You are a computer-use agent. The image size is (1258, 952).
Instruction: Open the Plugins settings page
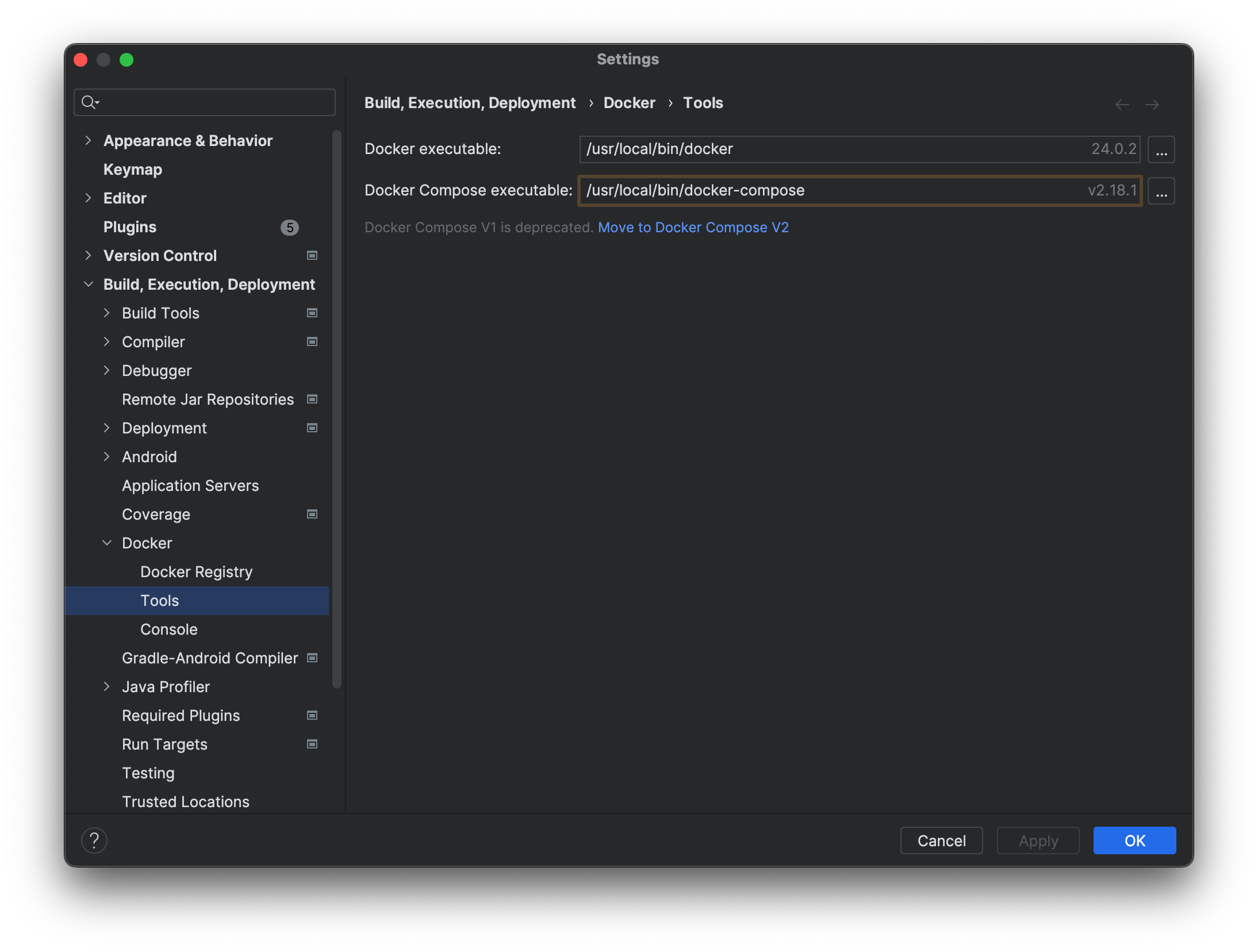click(x=130, y=227)
